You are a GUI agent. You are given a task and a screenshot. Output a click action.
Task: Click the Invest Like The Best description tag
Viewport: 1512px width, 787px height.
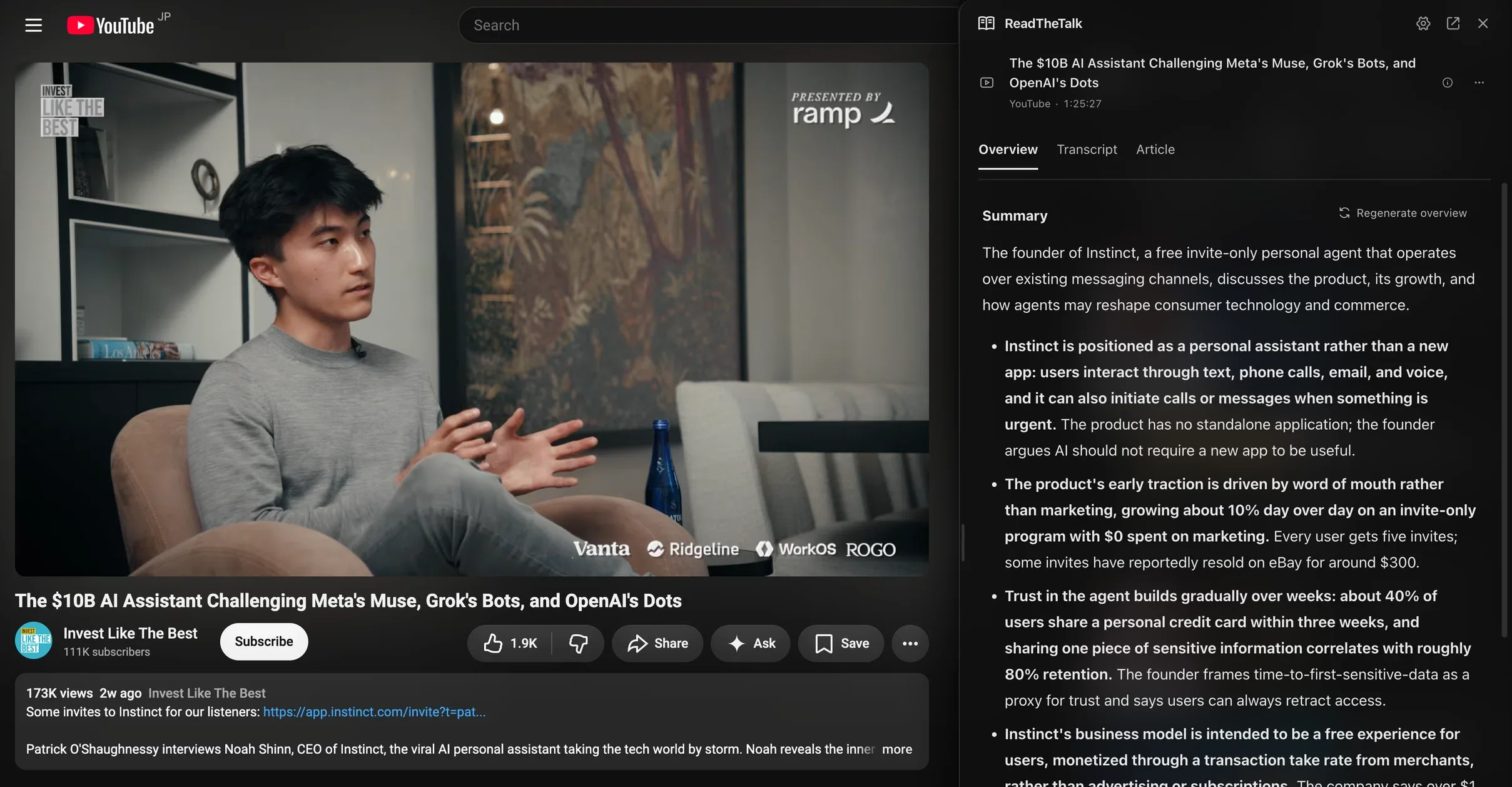point(207,693)
